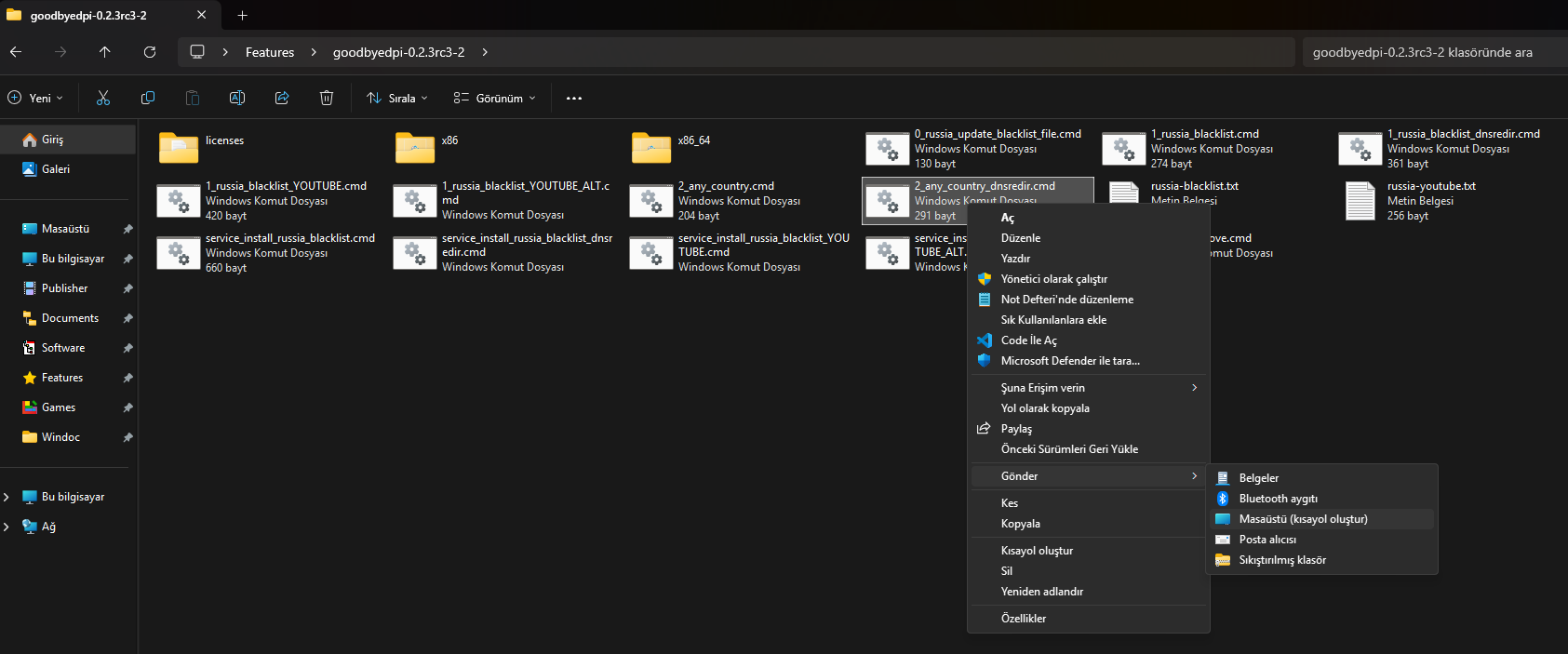Select 0_russia_update_blacklist_file.cmd file

click(x=975, y=148)
